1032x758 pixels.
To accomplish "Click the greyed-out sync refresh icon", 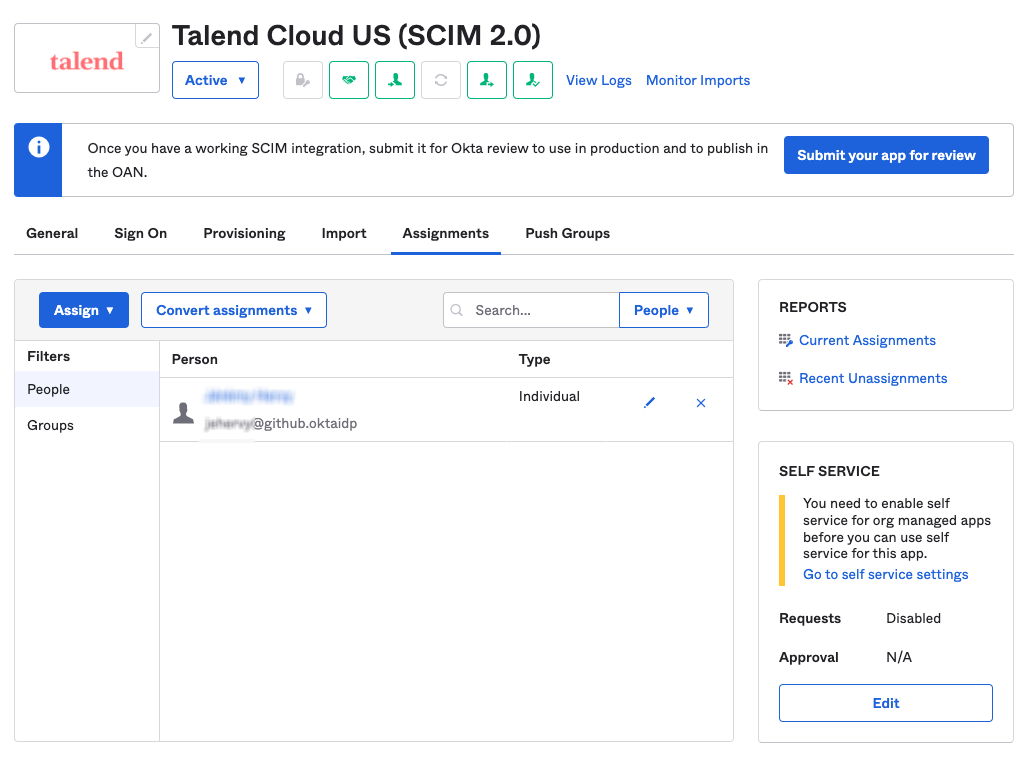I will (440, 80).
